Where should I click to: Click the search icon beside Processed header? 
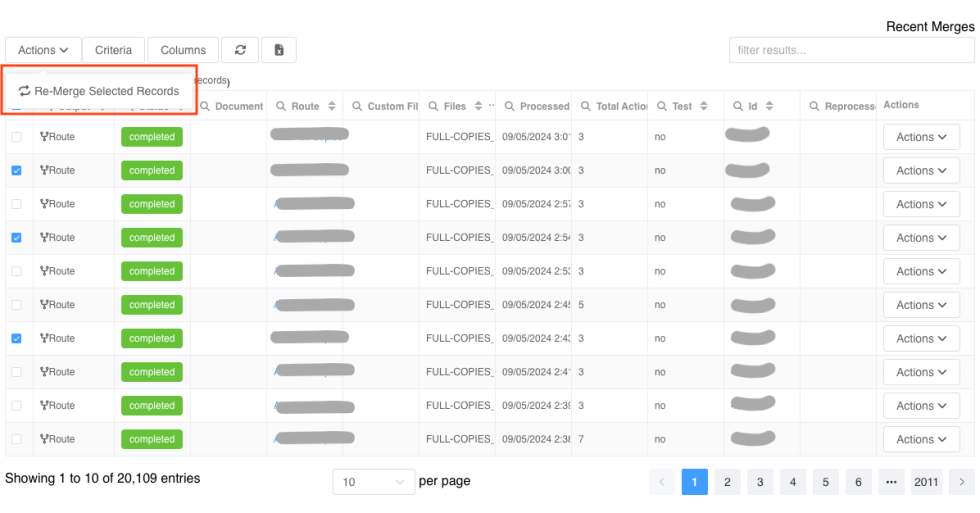tap(509, 106)
